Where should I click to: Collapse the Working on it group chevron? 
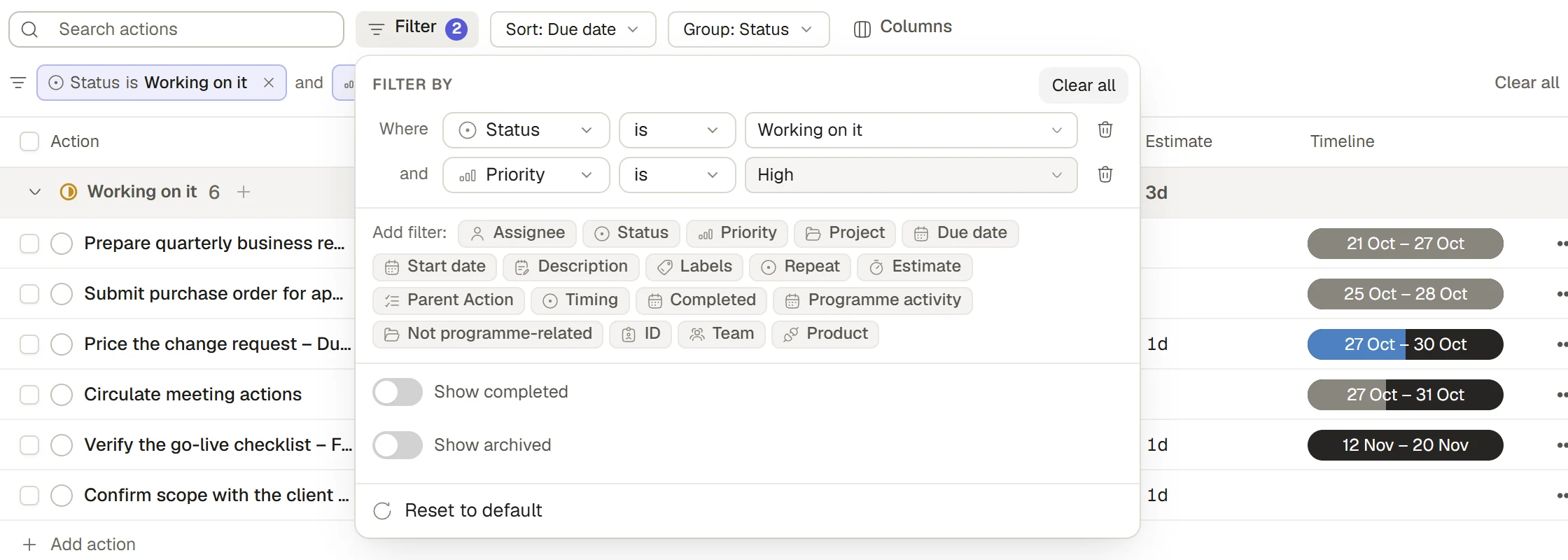[35, 192]
